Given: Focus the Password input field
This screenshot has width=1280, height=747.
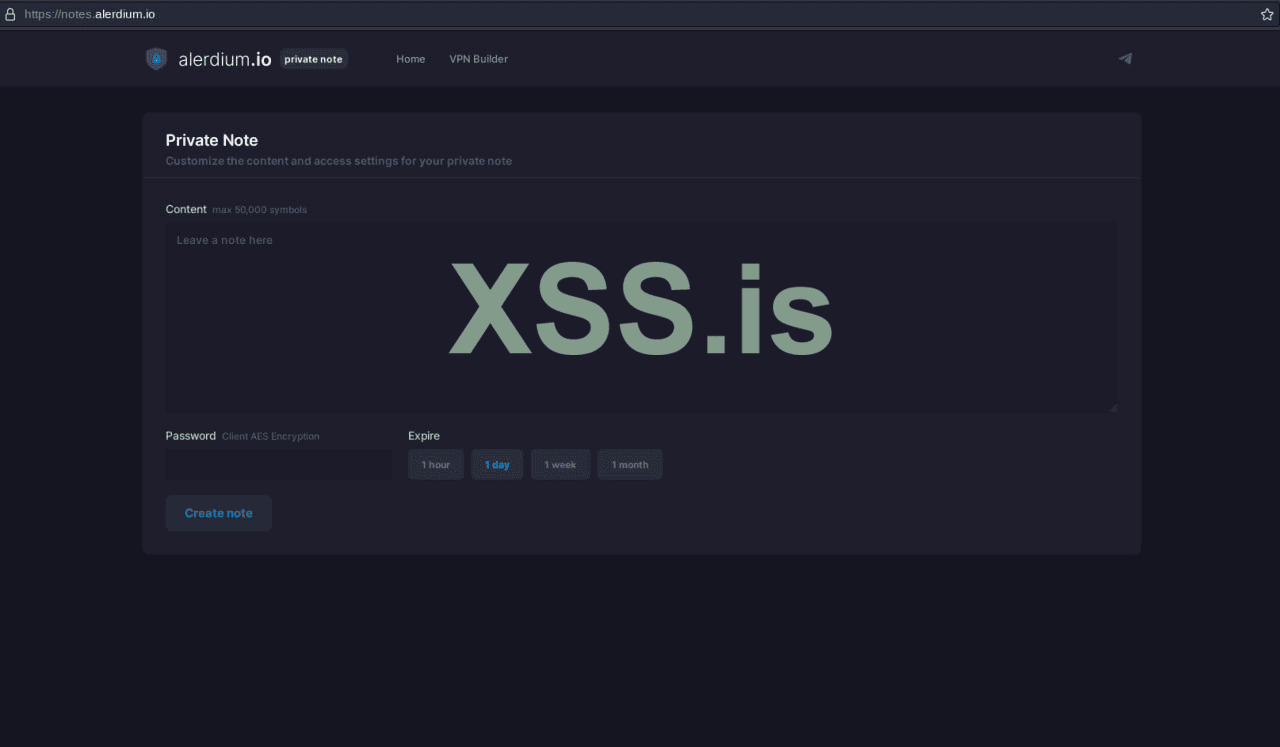Looking at the screenshot, I should pyautogui.click(x=279, y=464).
